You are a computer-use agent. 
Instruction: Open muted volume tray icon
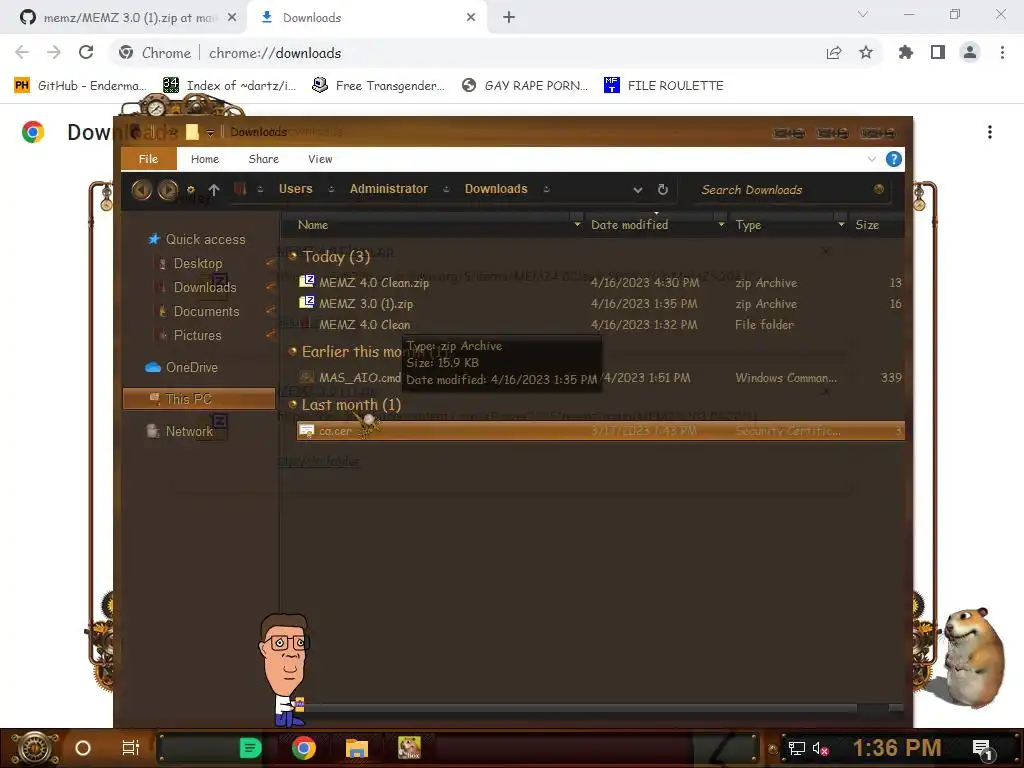[x=820, y=748]
